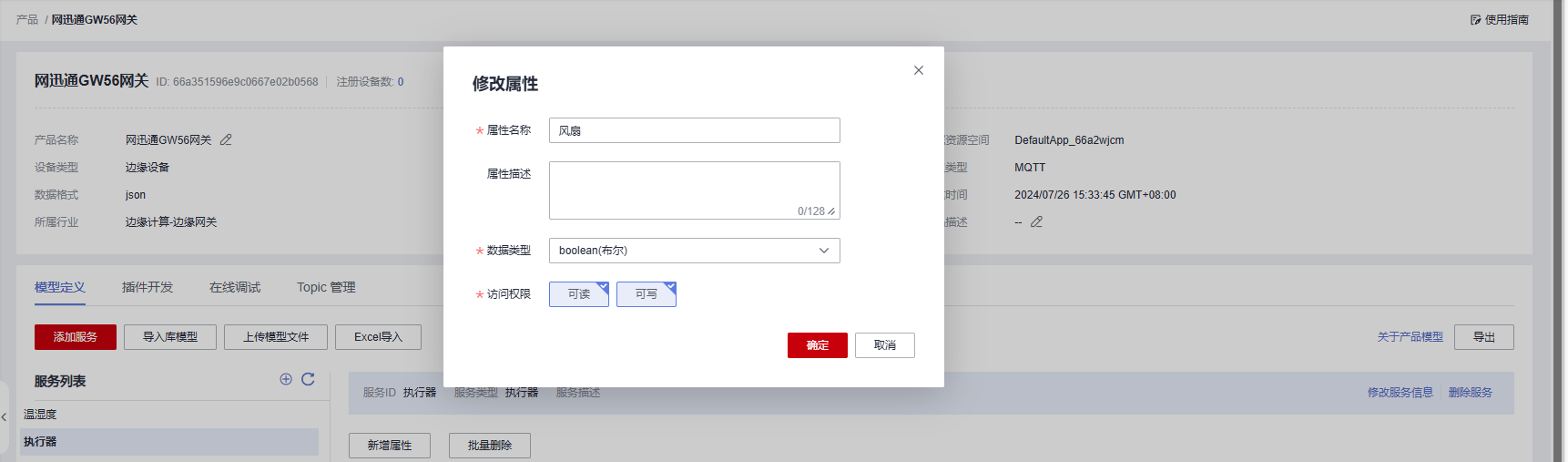1568x462 pixels.
Task: Switch to the 插件开发 tab
Action: coord(148,287)
